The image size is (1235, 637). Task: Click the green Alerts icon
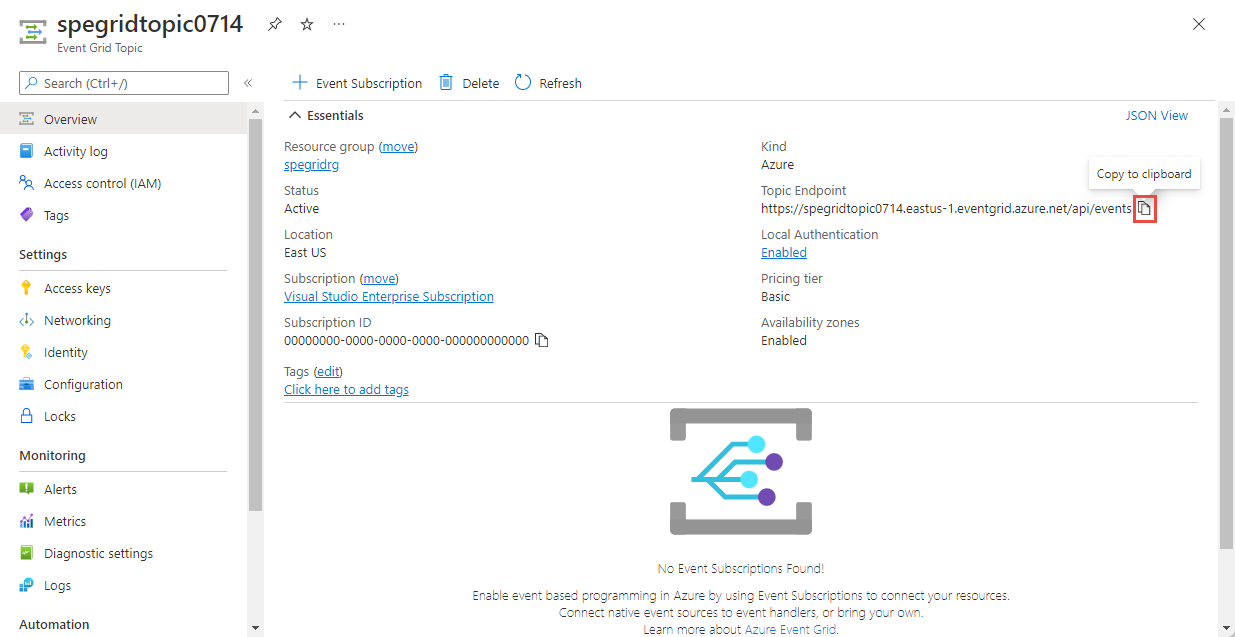point(27,489)
